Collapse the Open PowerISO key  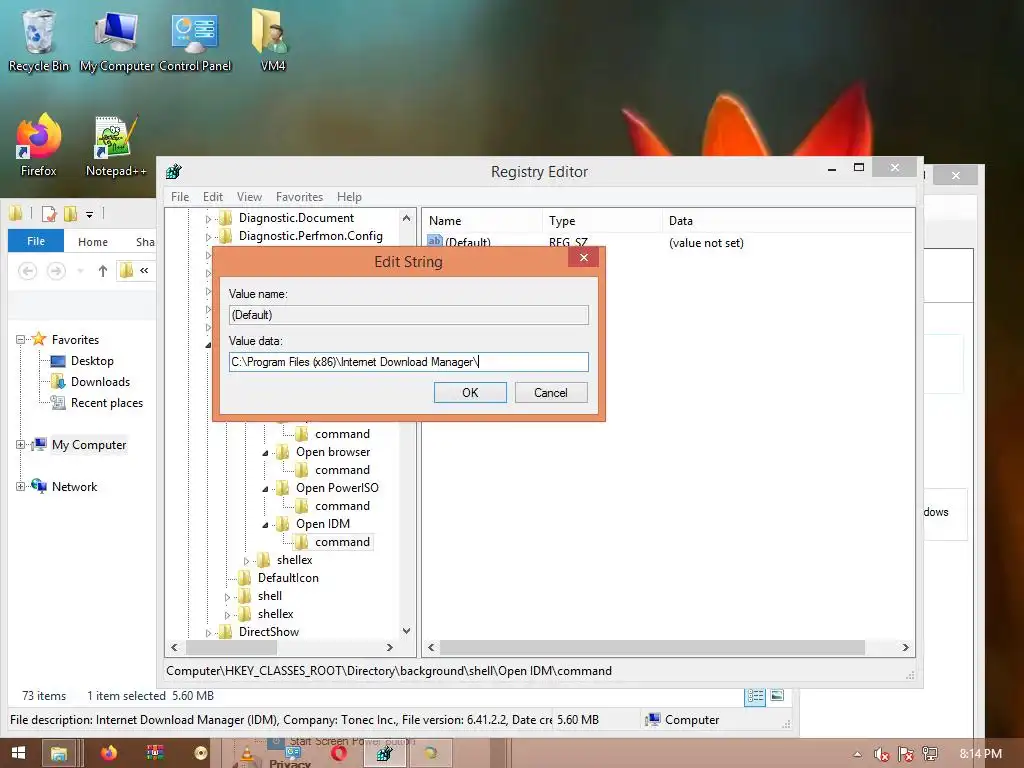(265, 489)
